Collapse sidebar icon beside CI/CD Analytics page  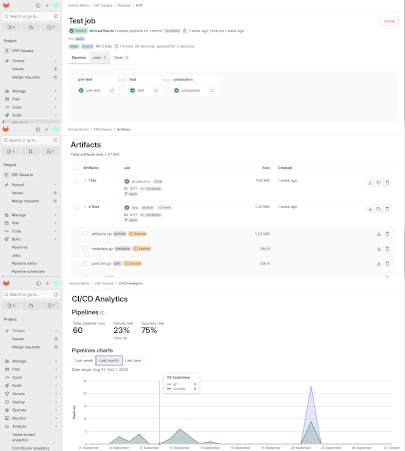pyautogui.click(x=39, y=283)
